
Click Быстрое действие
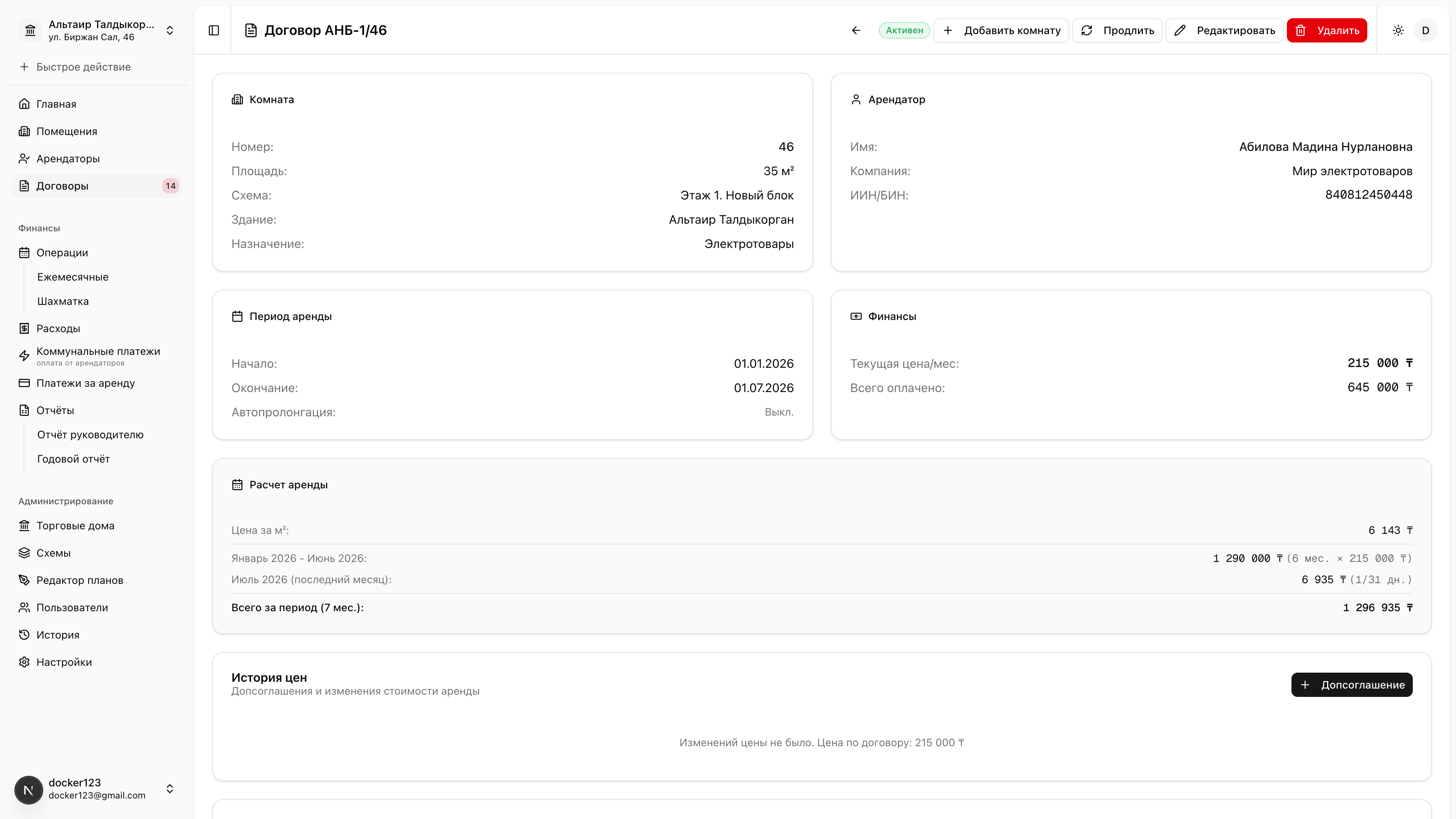click(x=97, y=67)
